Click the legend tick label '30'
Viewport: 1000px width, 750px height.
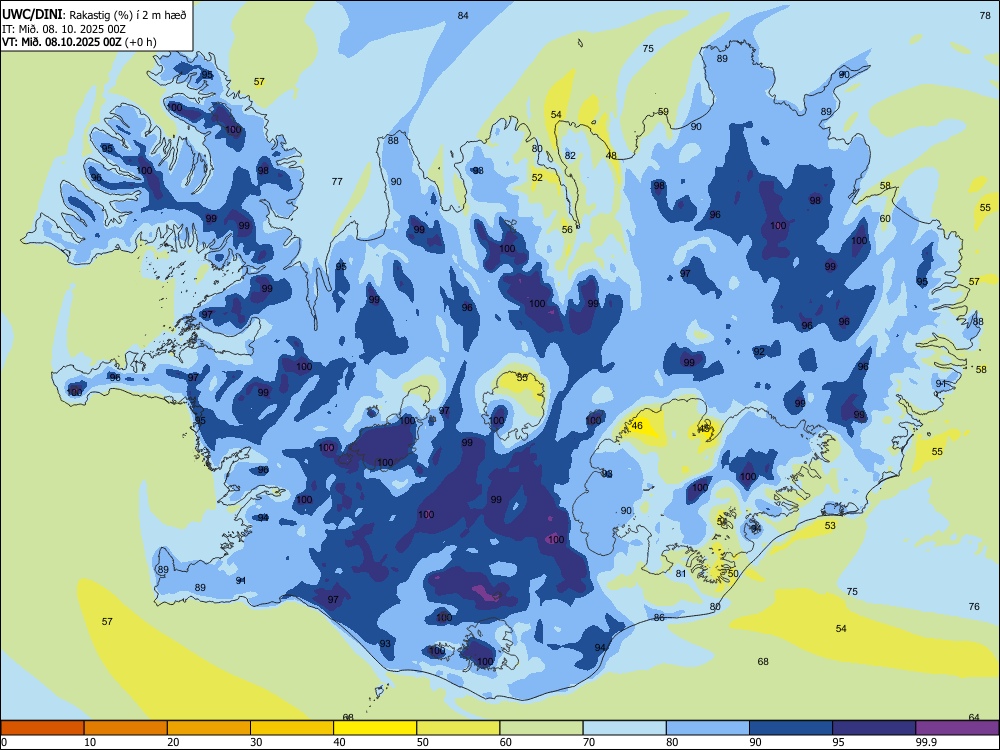256,742
